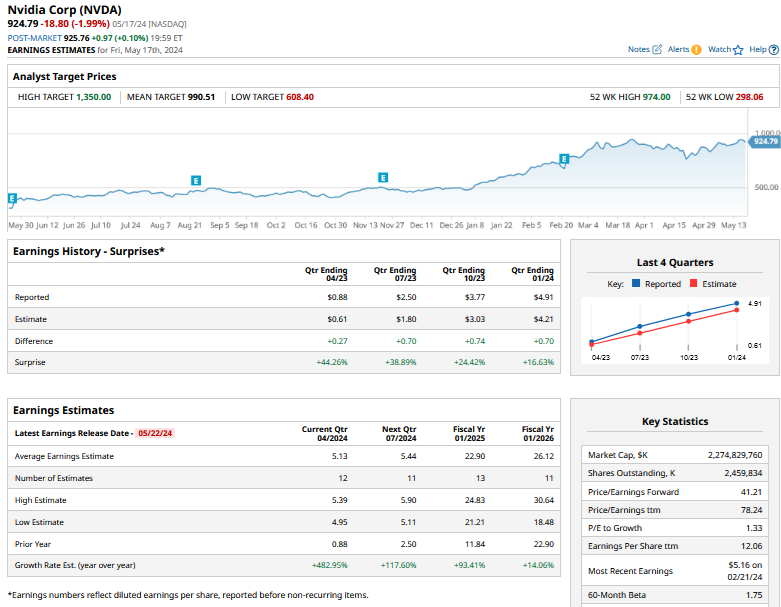Click the Qtr Ending 07/23 column header

pos(395,274)
